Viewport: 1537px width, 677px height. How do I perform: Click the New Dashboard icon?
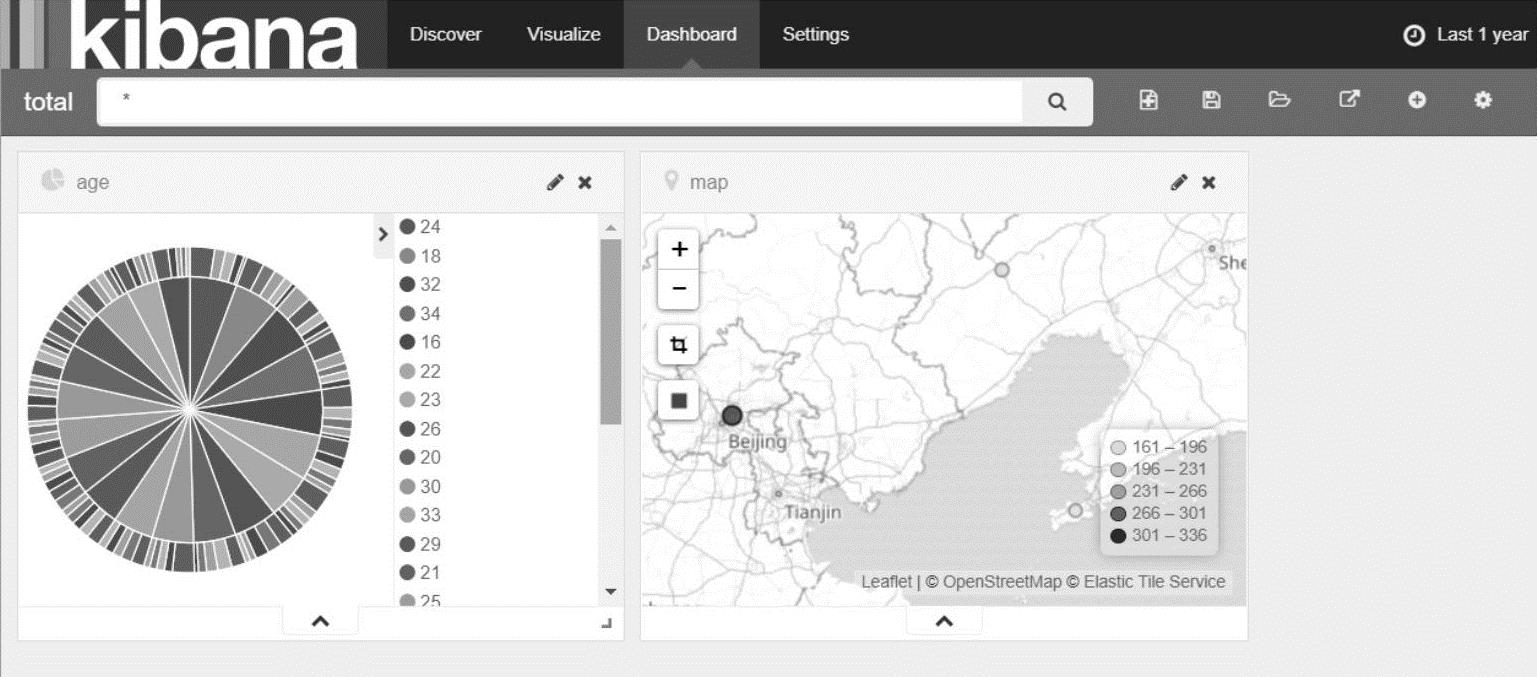pyautogui.click(x=1149, y=100)
